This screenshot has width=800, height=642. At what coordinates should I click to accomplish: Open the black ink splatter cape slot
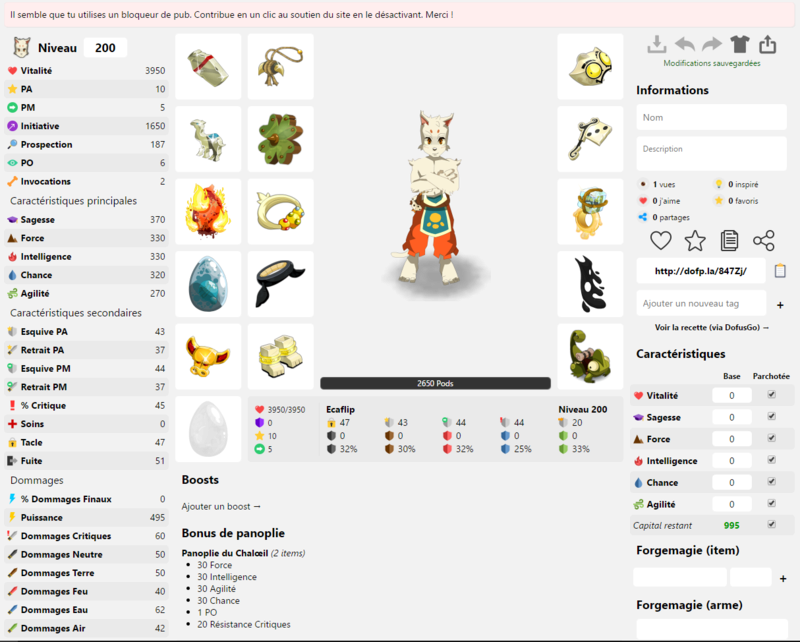tap(590, 284)
